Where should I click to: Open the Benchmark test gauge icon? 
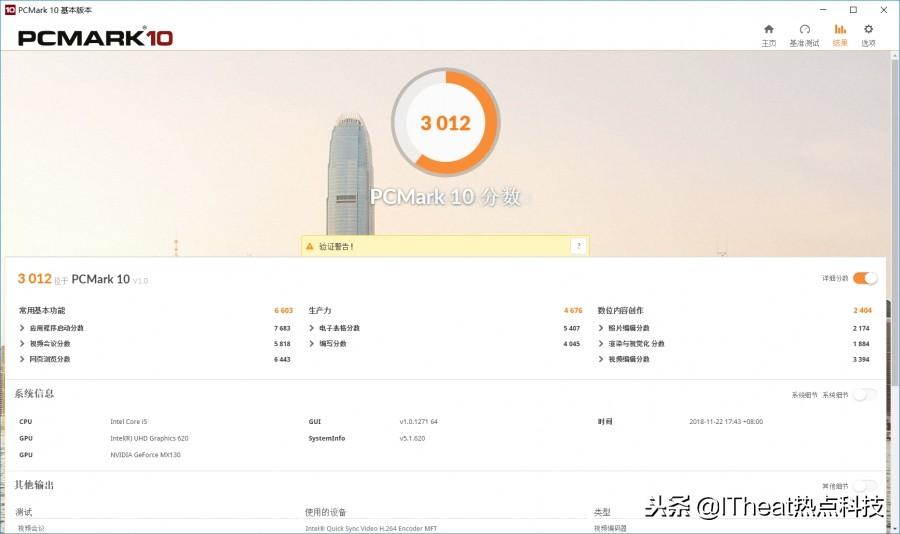804,29
